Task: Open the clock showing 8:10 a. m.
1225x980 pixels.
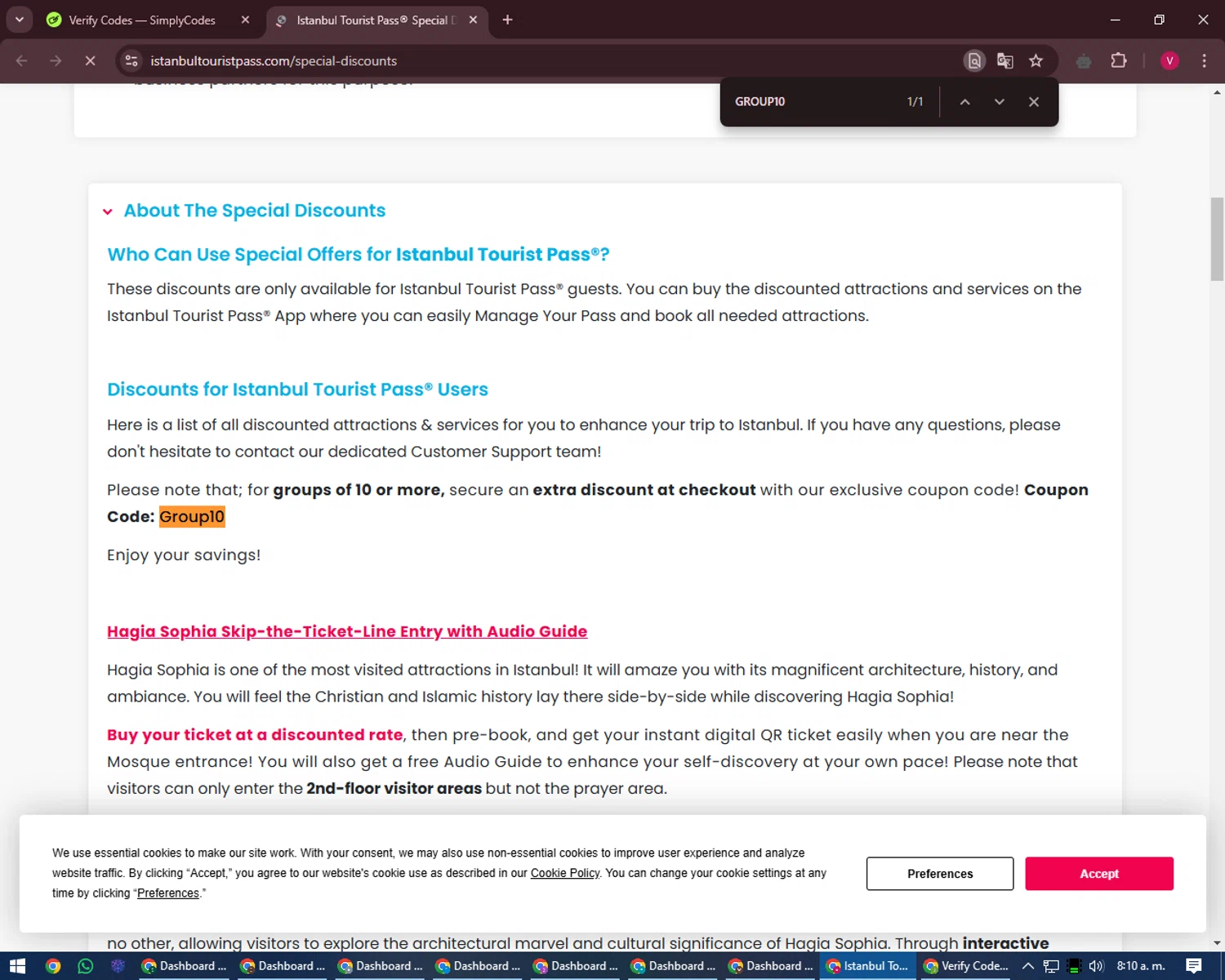Action: [x=1141, y=966]
